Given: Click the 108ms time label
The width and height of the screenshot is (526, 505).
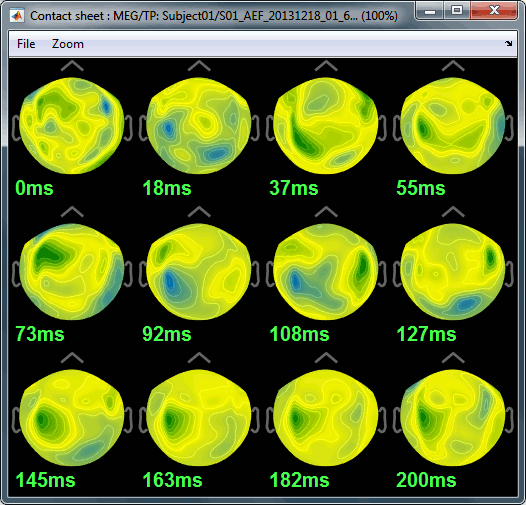Looking at the screenshot, I should [299, 334].
